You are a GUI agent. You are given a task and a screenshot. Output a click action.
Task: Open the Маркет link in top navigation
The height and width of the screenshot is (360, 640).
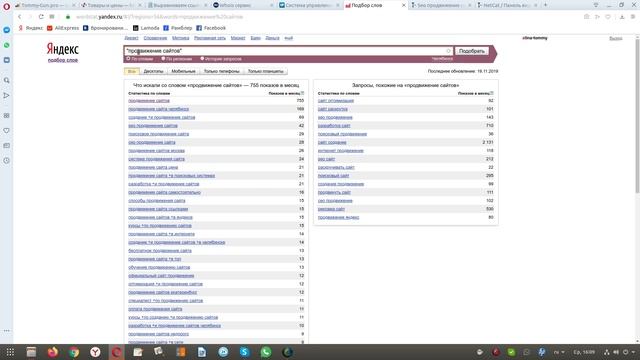point(238,38)
